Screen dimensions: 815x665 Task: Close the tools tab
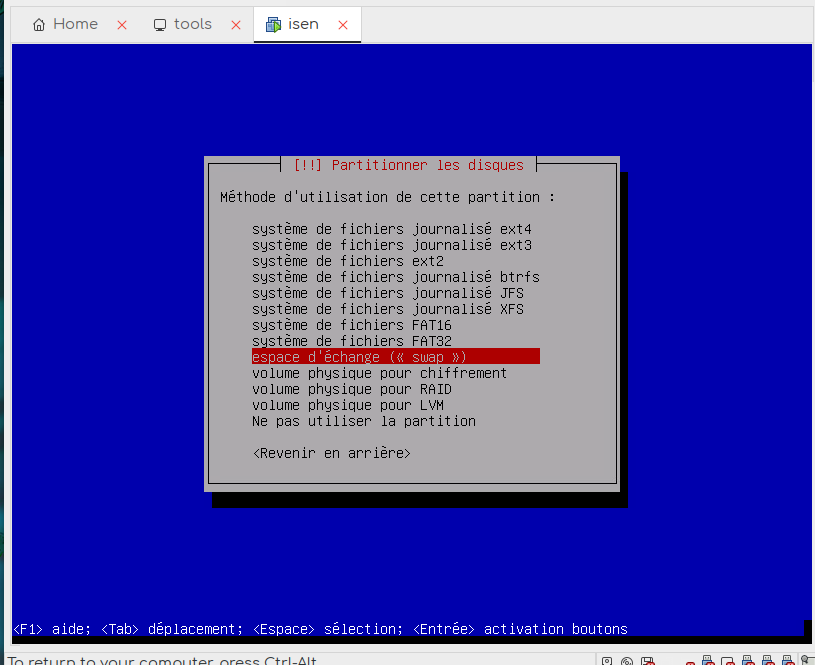pyautogui.click(x=235, y=25)
